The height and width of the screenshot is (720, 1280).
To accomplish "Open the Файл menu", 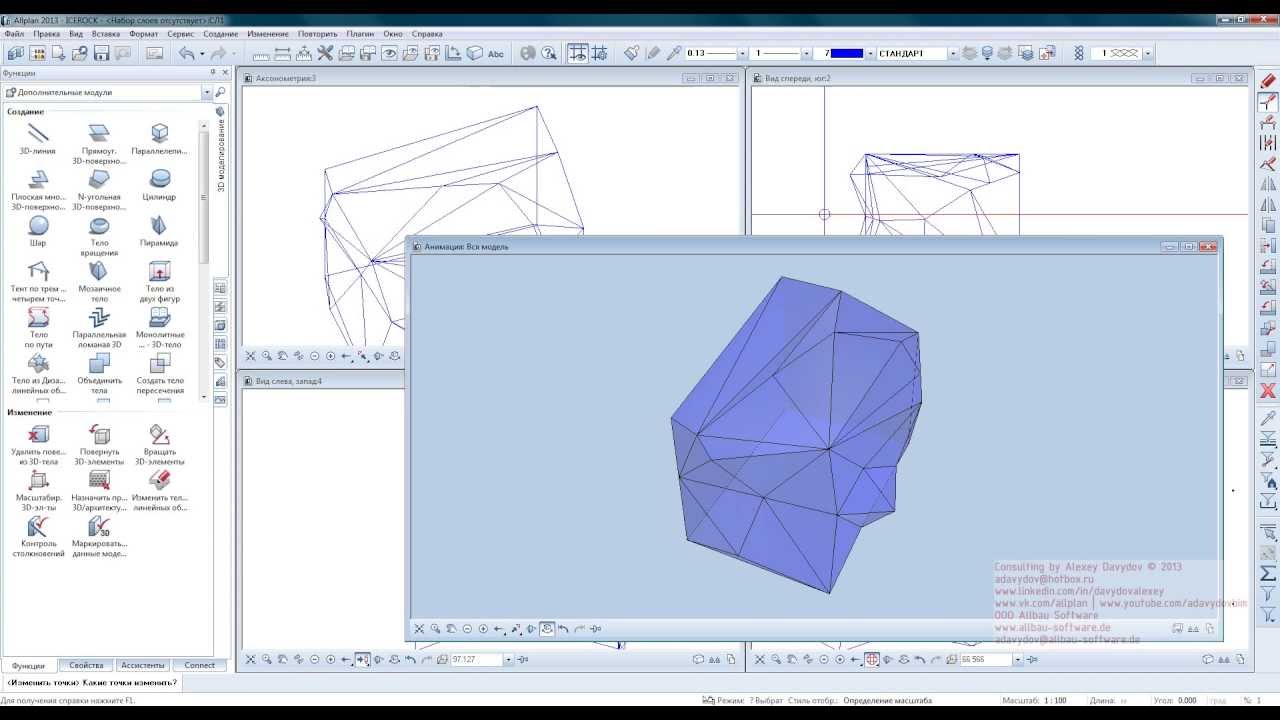I will (14, 34).
